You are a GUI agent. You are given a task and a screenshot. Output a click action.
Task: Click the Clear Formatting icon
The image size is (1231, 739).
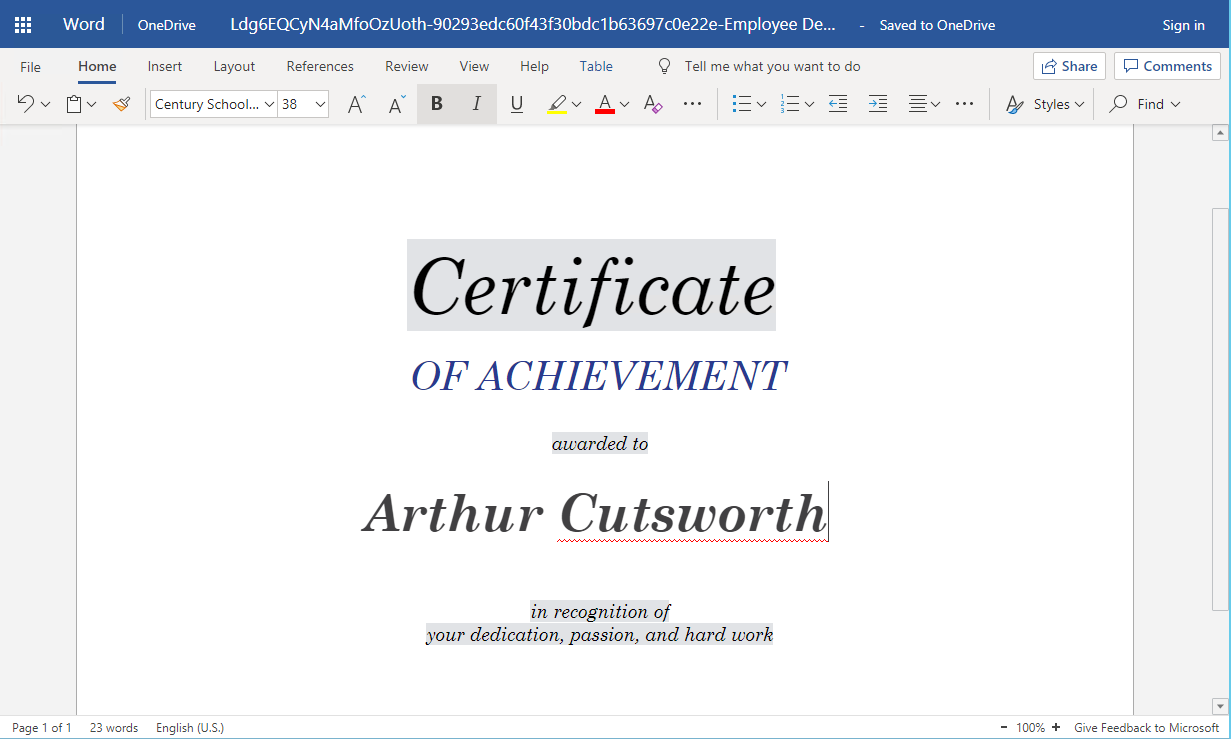653,104
